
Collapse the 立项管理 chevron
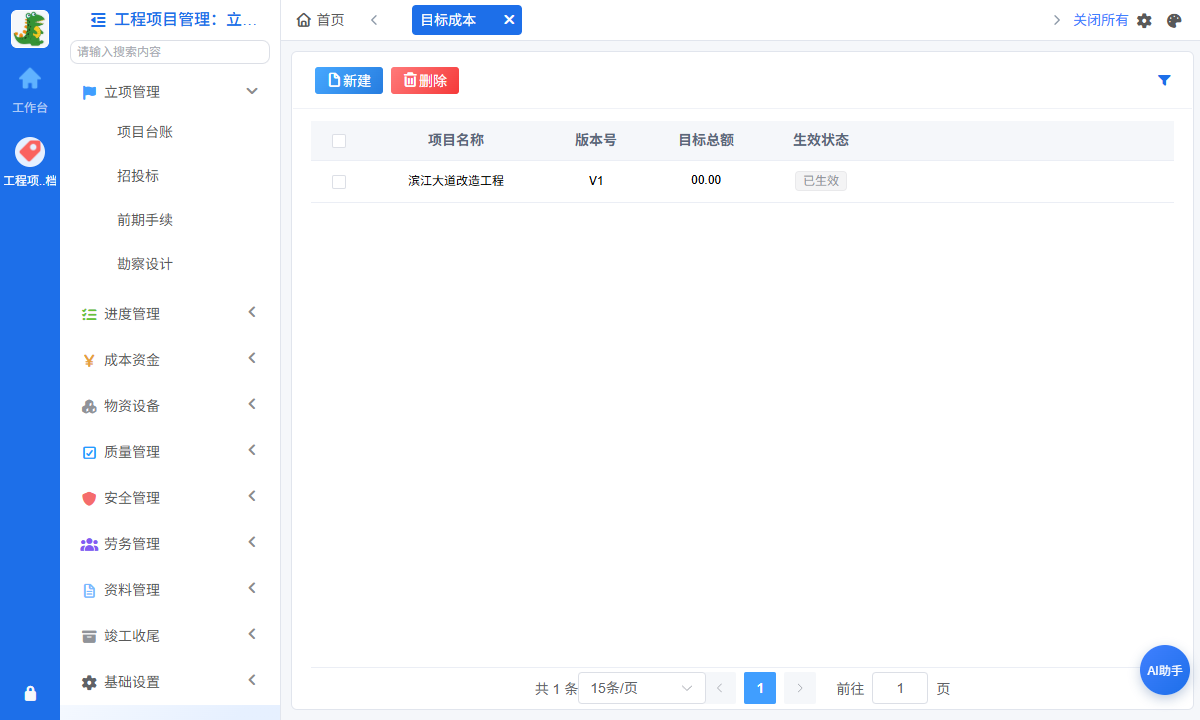252,91
